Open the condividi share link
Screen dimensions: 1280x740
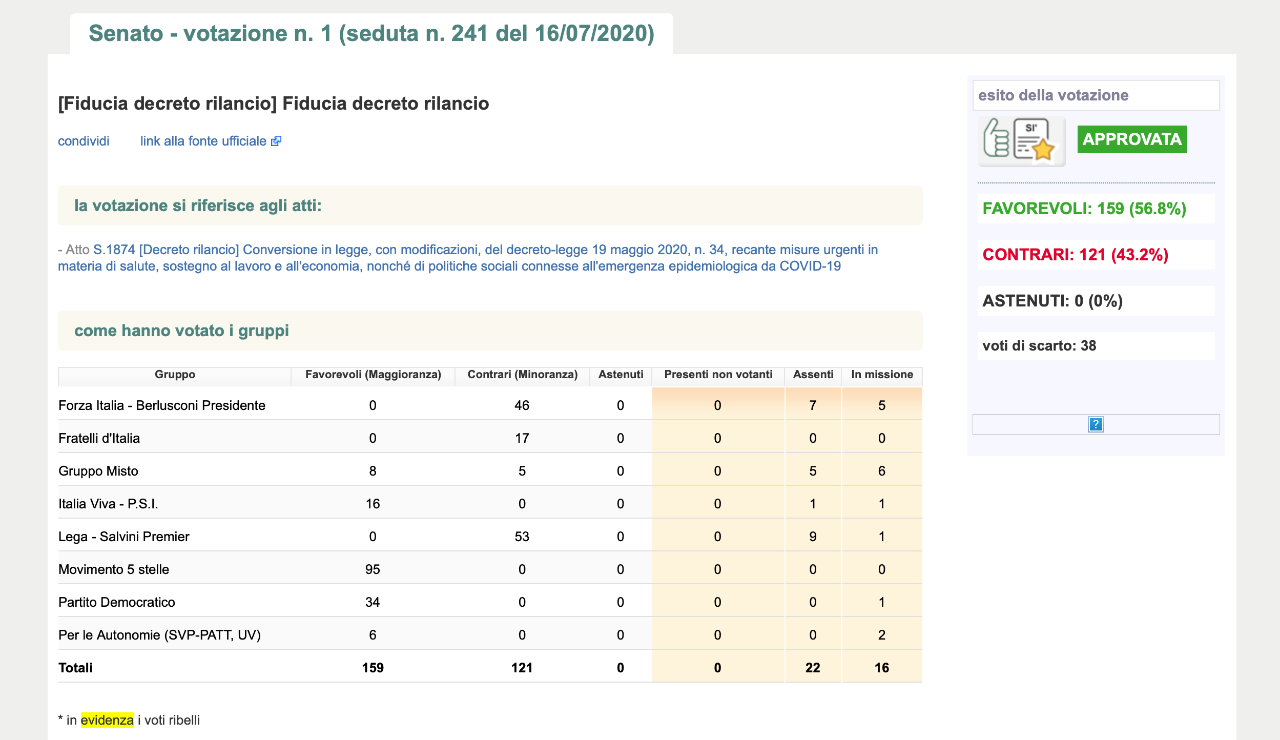tap(84, 142)
